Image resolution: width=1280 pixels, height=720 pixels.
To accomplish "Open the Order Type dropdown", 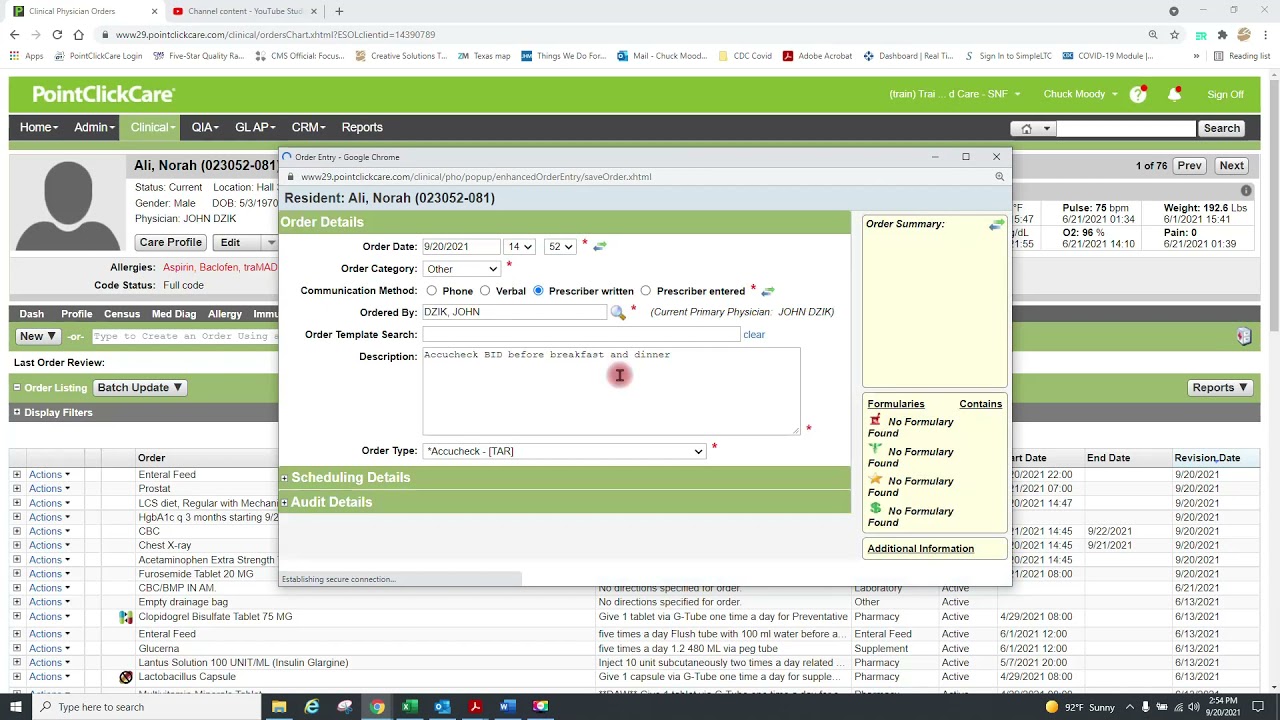I will click(564, 451).
